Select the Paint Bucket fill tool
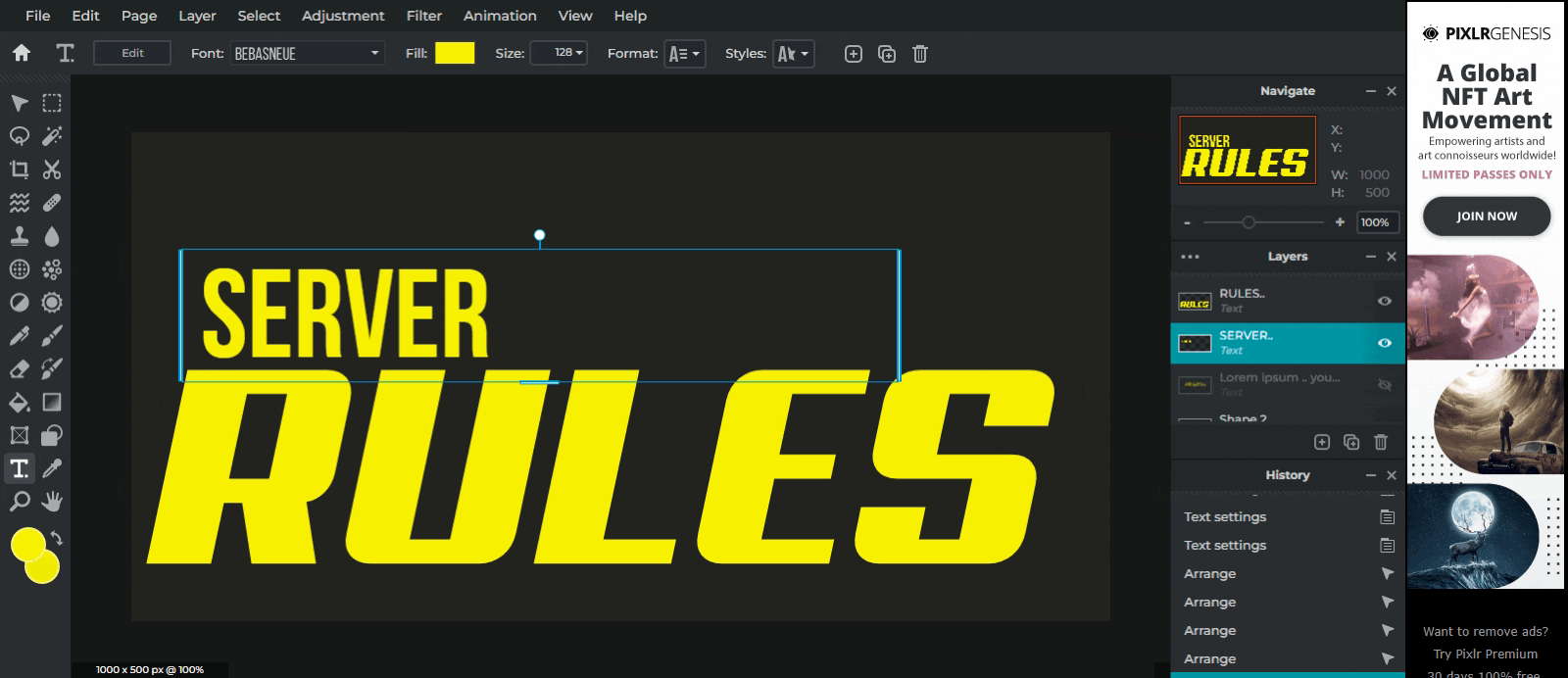Viewport: 1568px width, 678px height. tap(20, 403)
